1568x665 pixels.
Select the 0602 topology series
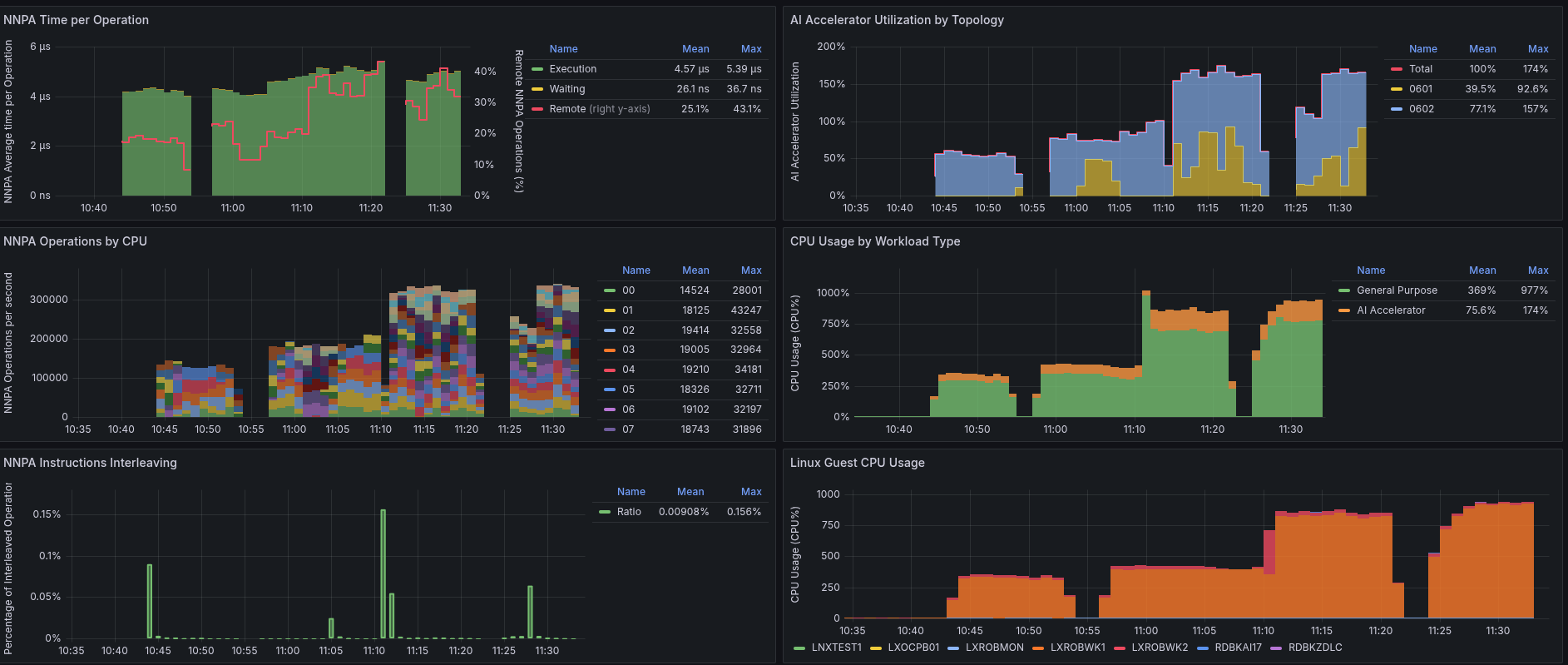click(1421, 109)
